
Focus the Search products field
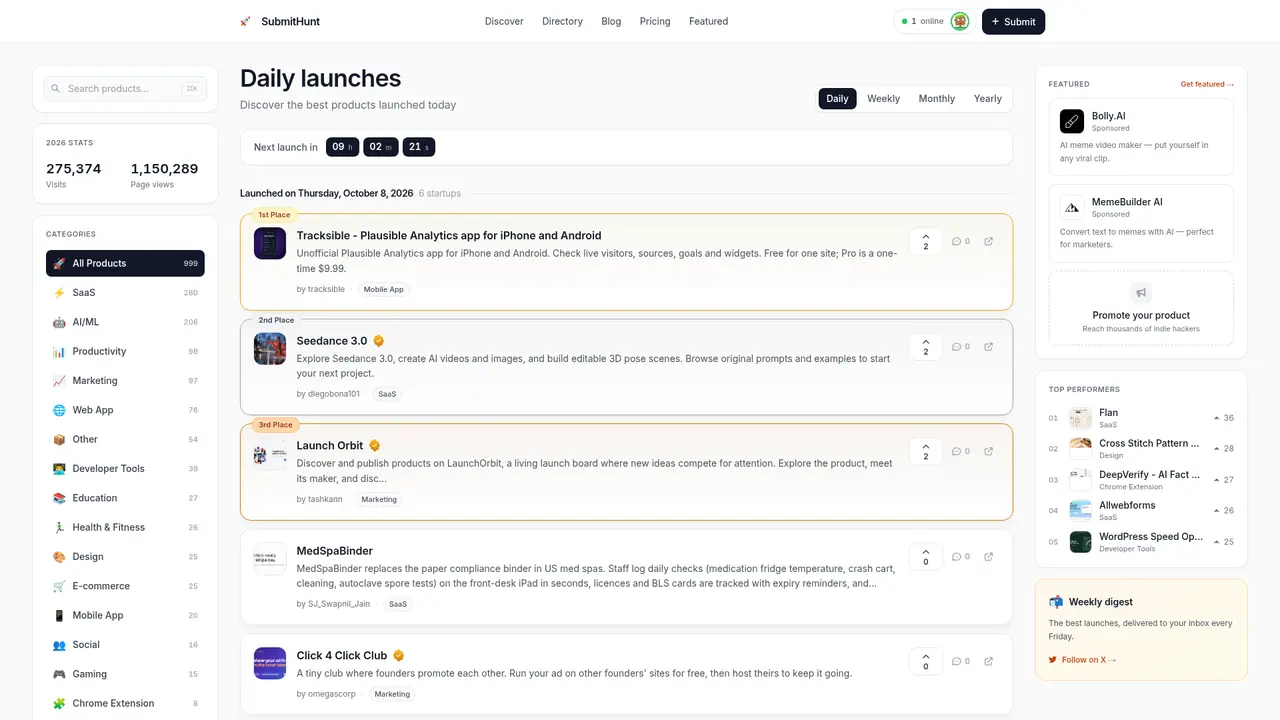point(125,89)
